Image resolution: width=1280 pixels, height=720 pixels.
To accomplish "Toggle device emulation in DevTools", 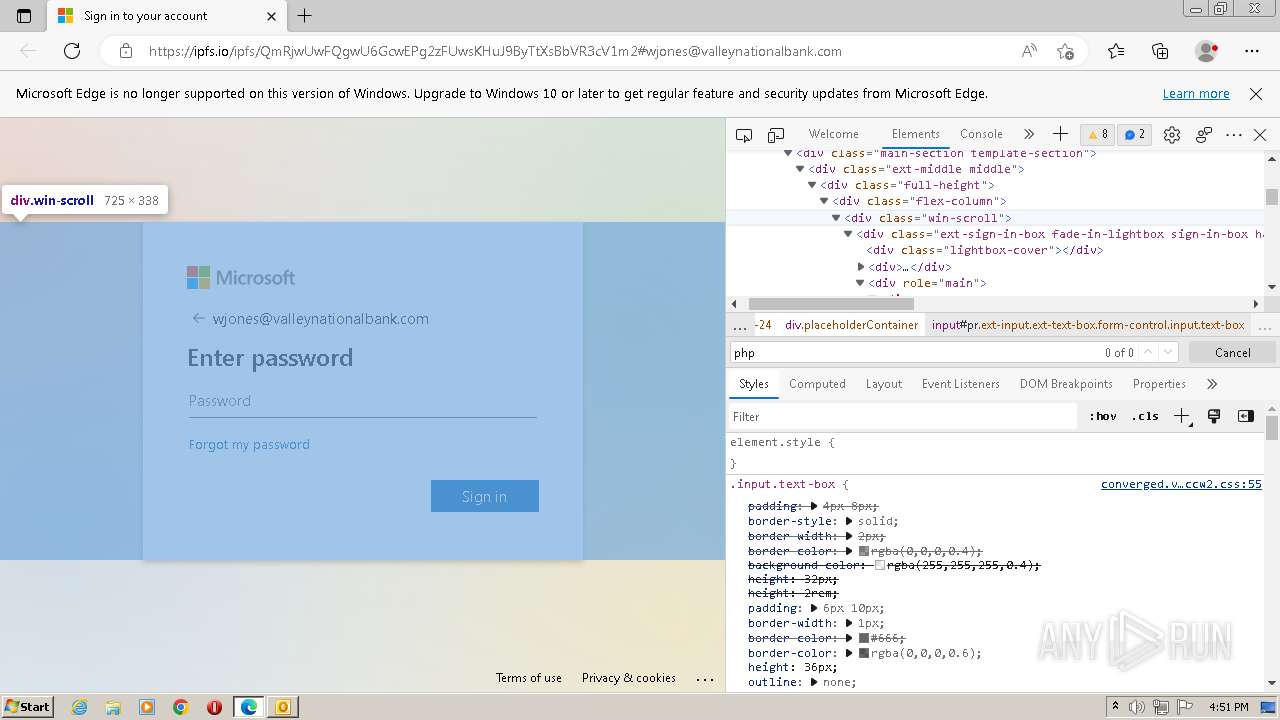I will tap(776, 135).
